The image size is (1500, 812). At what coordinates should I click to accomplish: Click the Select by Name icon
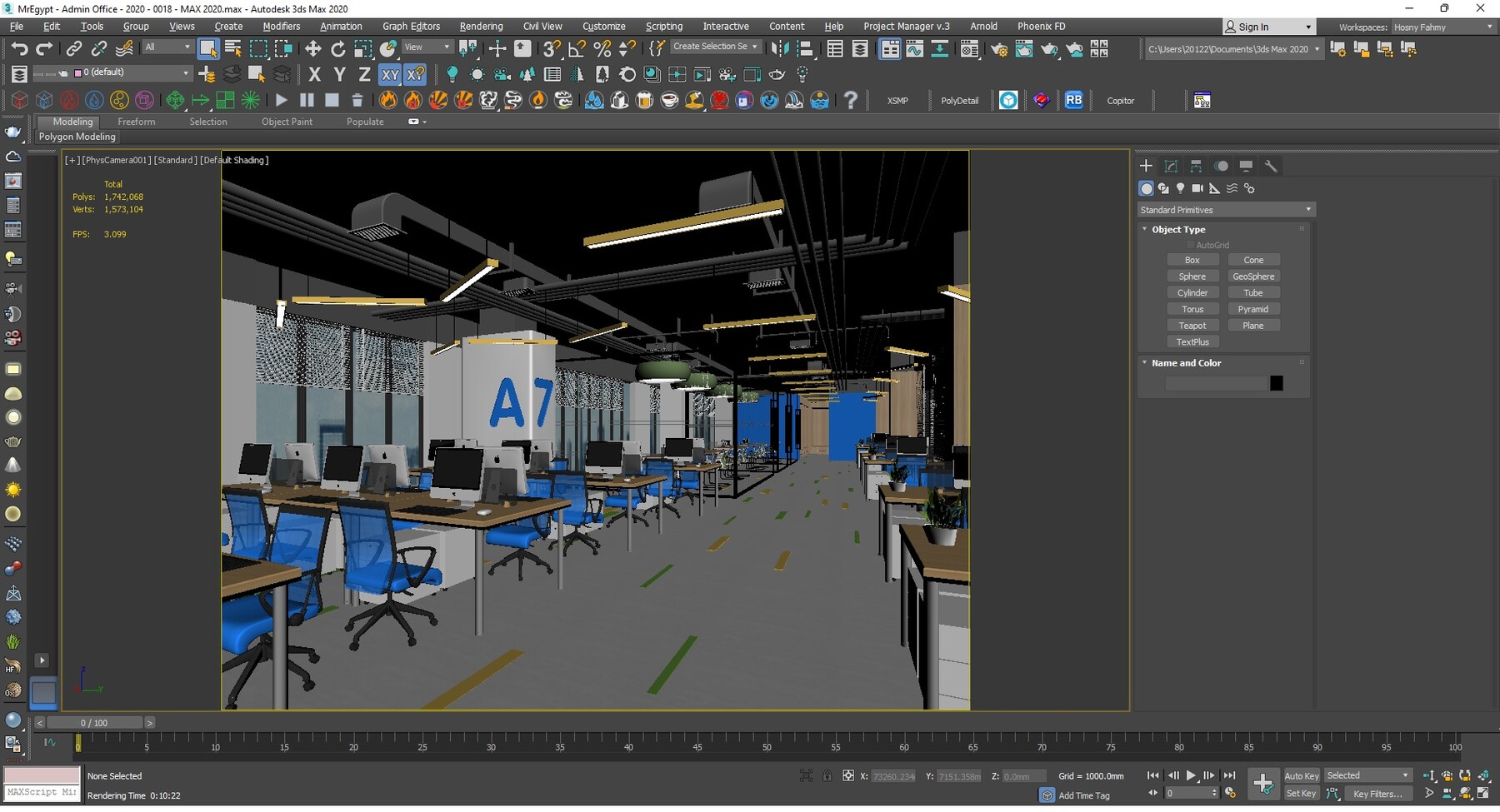pyautogui.click(x=232, y=47)
